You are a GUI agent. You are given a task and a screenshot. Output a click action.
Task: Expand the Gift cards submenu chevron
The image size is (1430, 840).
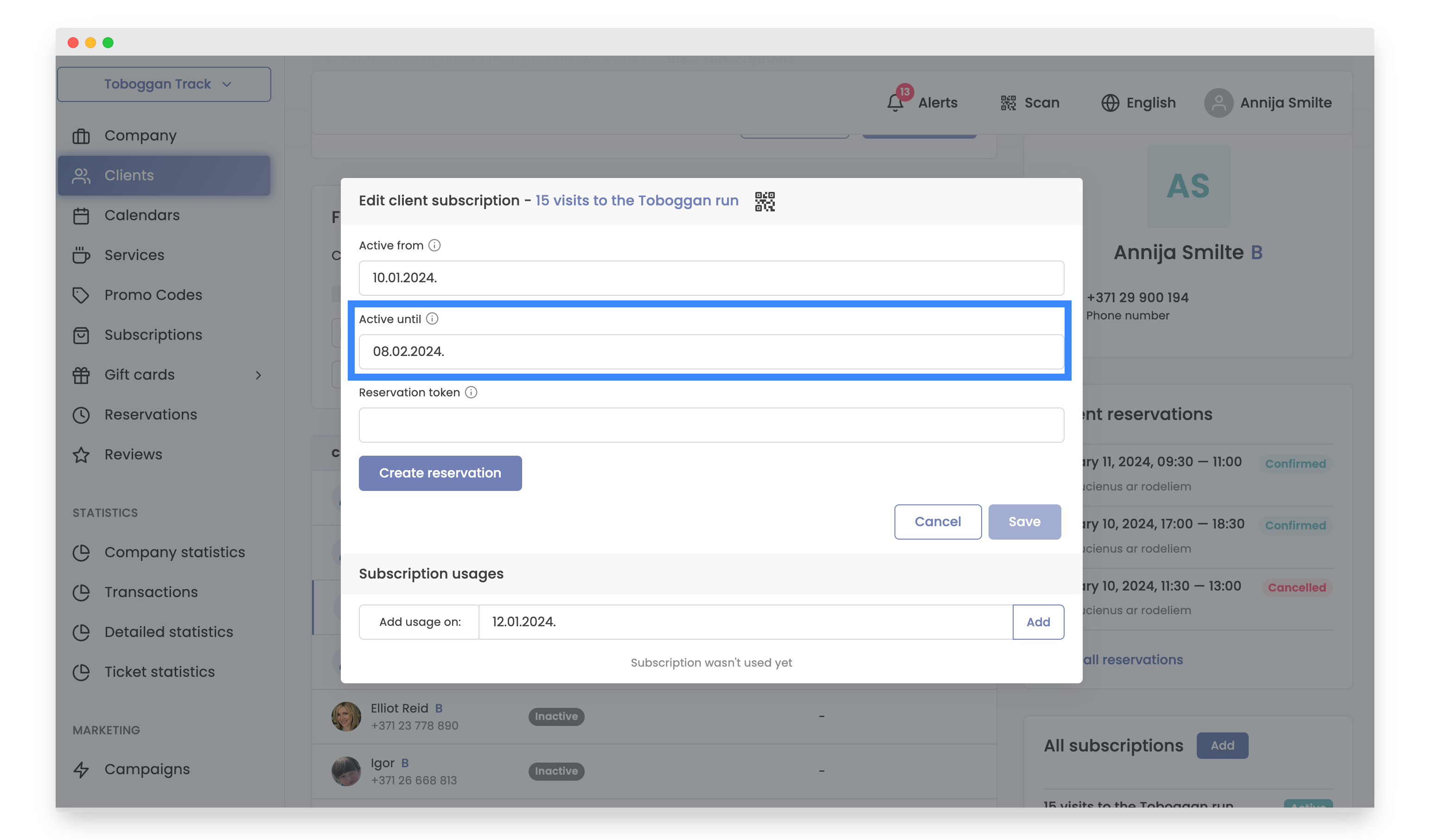[x=259, y=375]
